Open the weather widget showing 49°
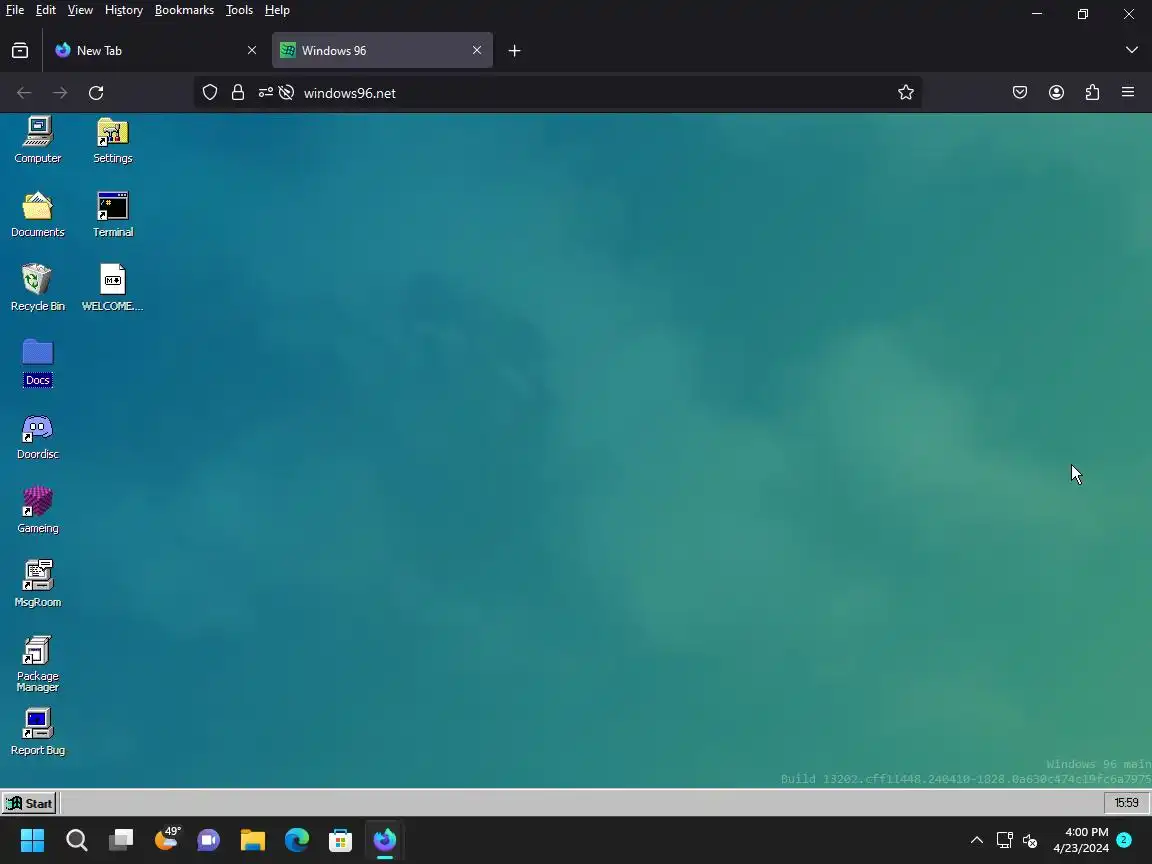Screen dimensions: 1152x864 pos(167,839)
